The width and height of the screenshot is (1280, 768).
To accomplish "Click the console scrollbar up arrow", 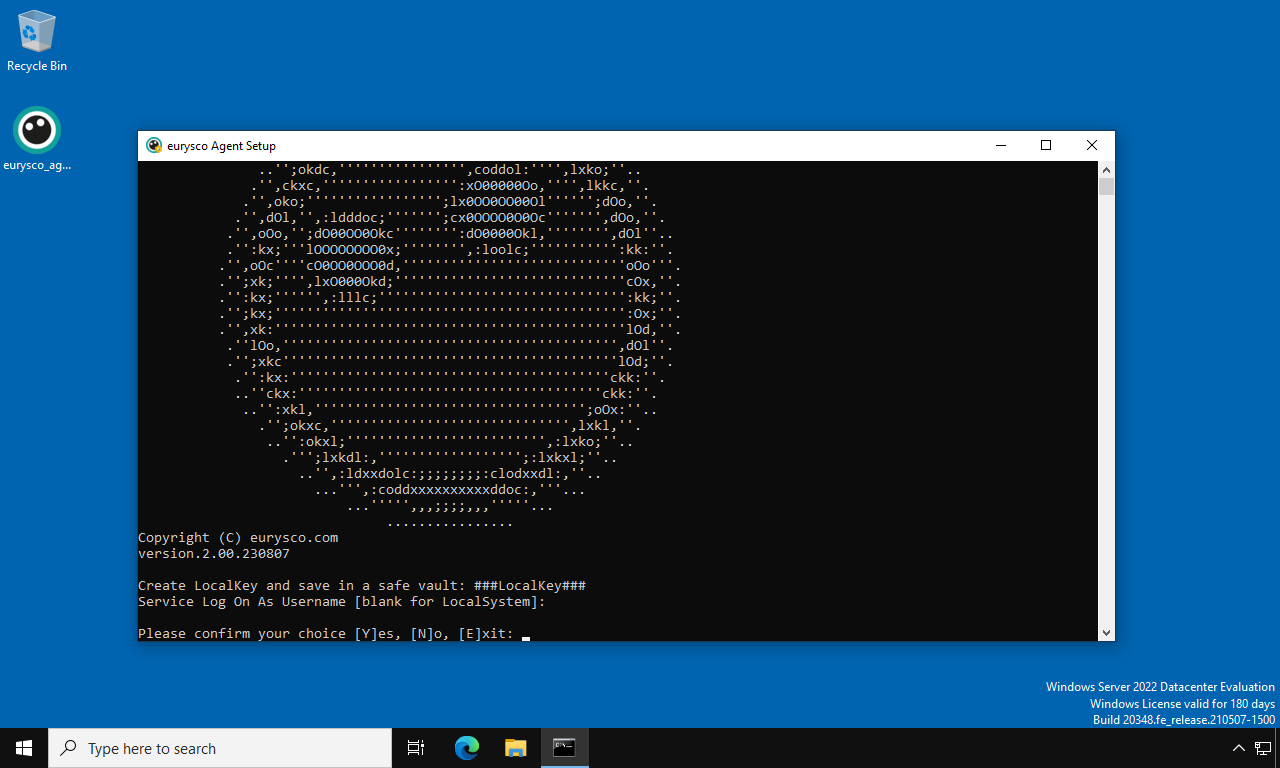I will 1106,169.
